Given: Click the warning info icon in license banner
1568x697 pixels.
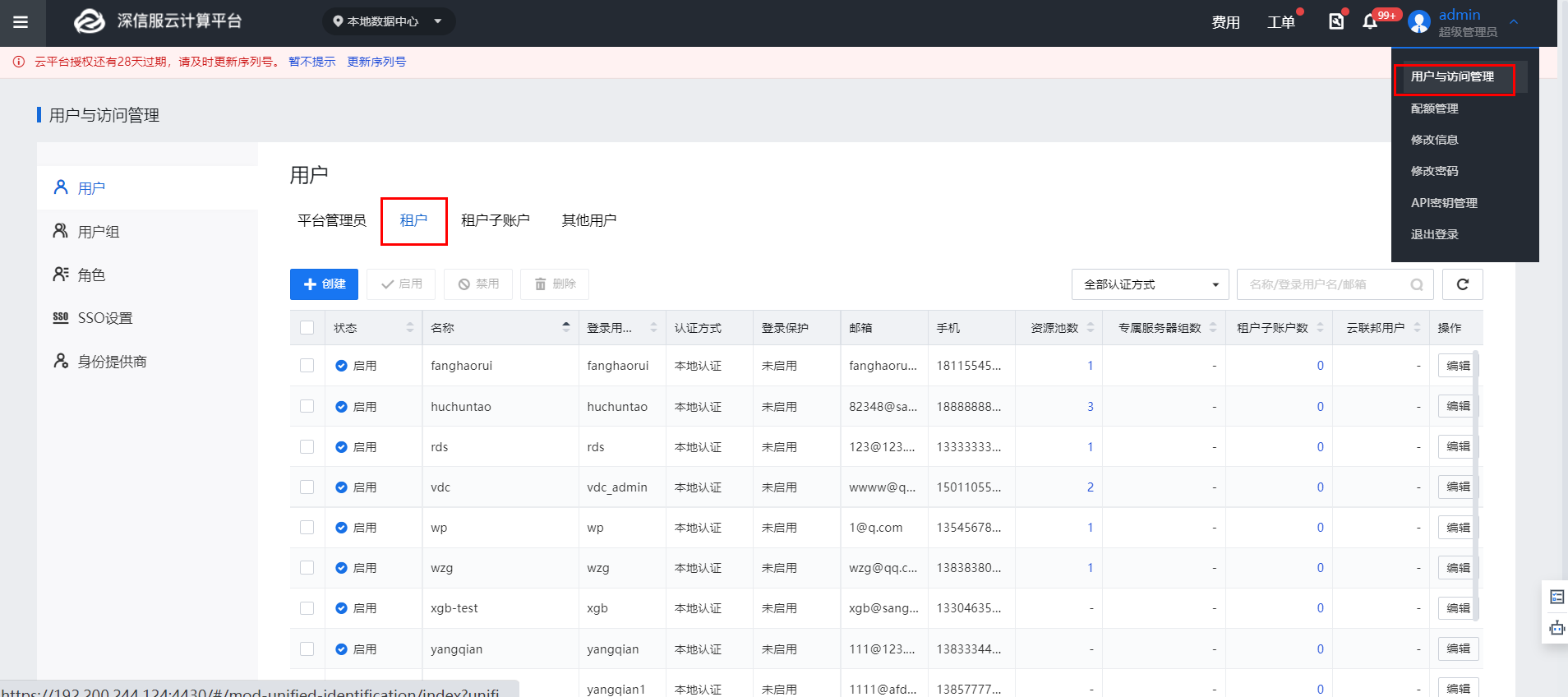Looking at the screenshot, I should click(x=19, y=62).
